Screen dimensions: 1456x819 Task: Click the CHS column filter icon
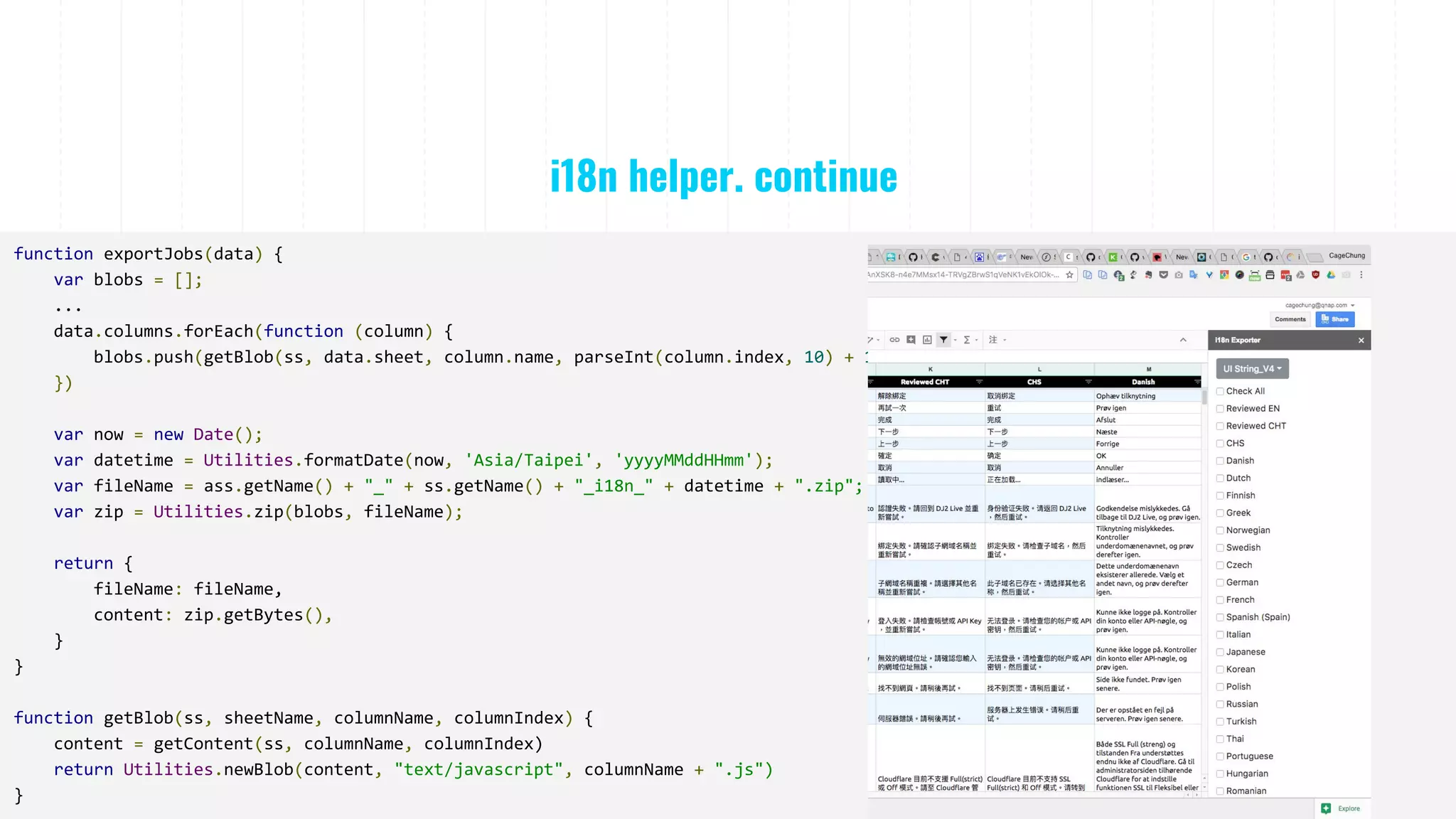(x=1088, y=382)
